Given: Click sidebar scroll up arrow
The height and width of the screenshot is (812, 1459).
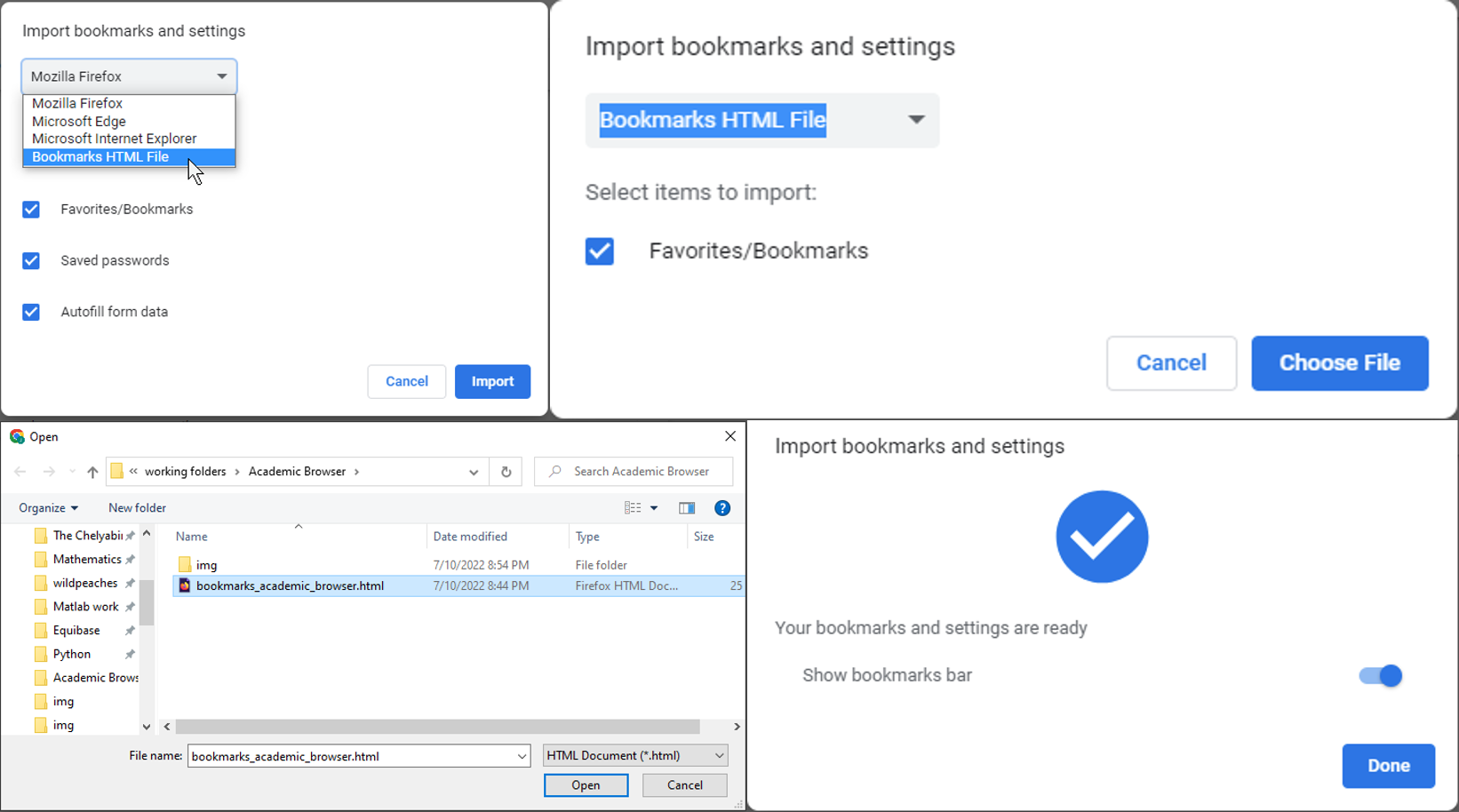Looking at the screenshot, I should click(147, 534).
